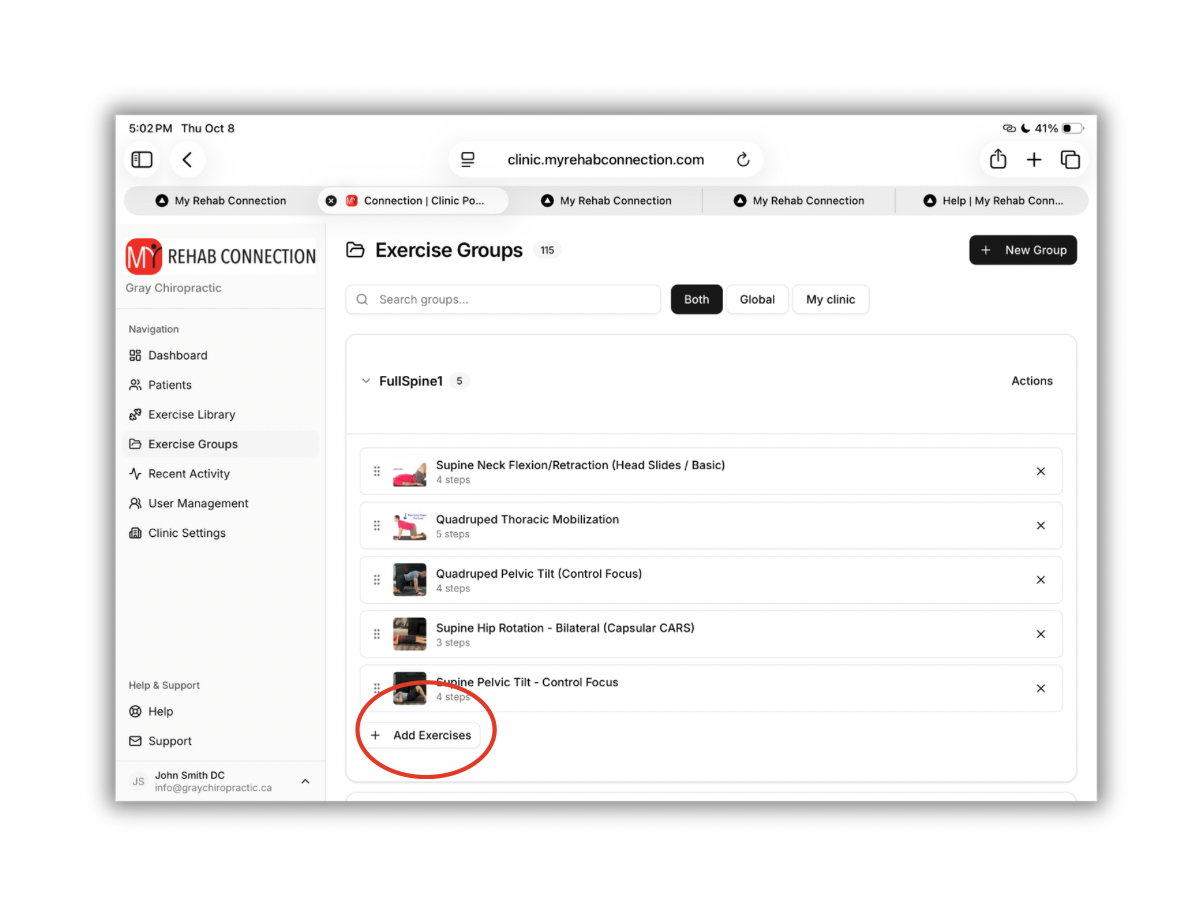Screen dimensions: 1200x900
Task: Open Exercise Library in navigation
Action: click(x=221, y=414)
